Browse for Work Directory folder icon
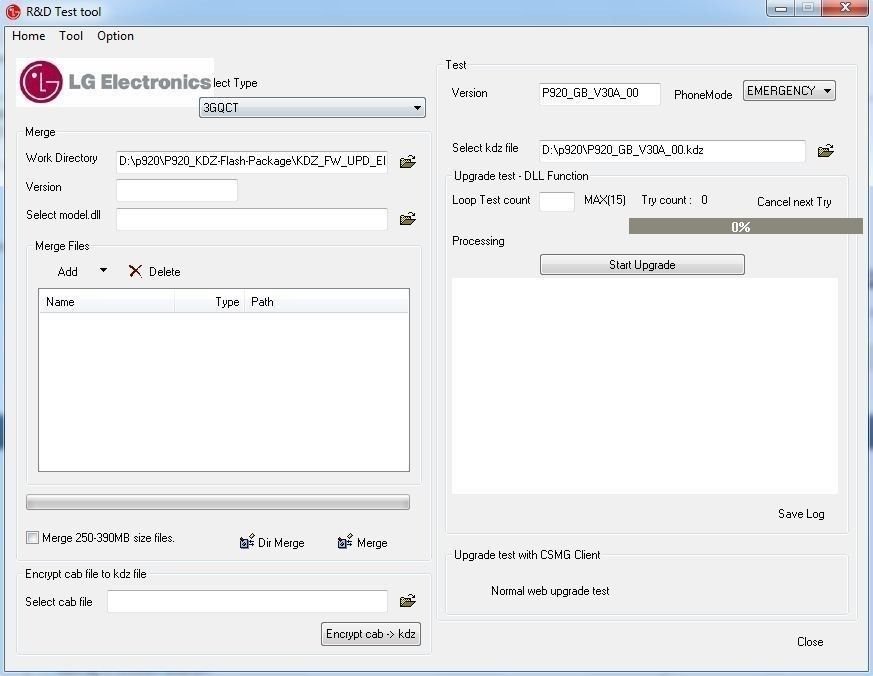The height and width of the screenshot is (676, 873). point(408,161)
